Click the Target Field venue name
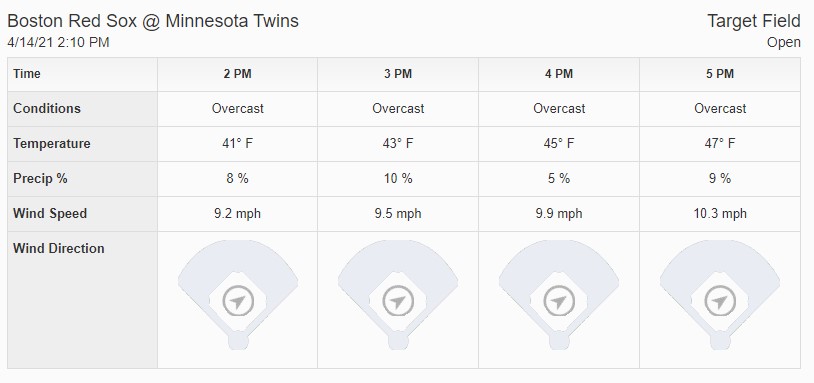This screenshot has width=814, height=383. pos(754,21)
